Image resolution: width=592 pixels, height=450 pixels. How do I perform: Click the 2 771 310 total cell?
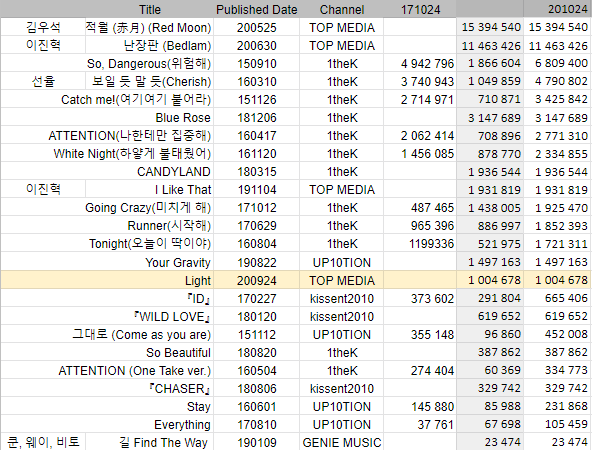[558, 136]
